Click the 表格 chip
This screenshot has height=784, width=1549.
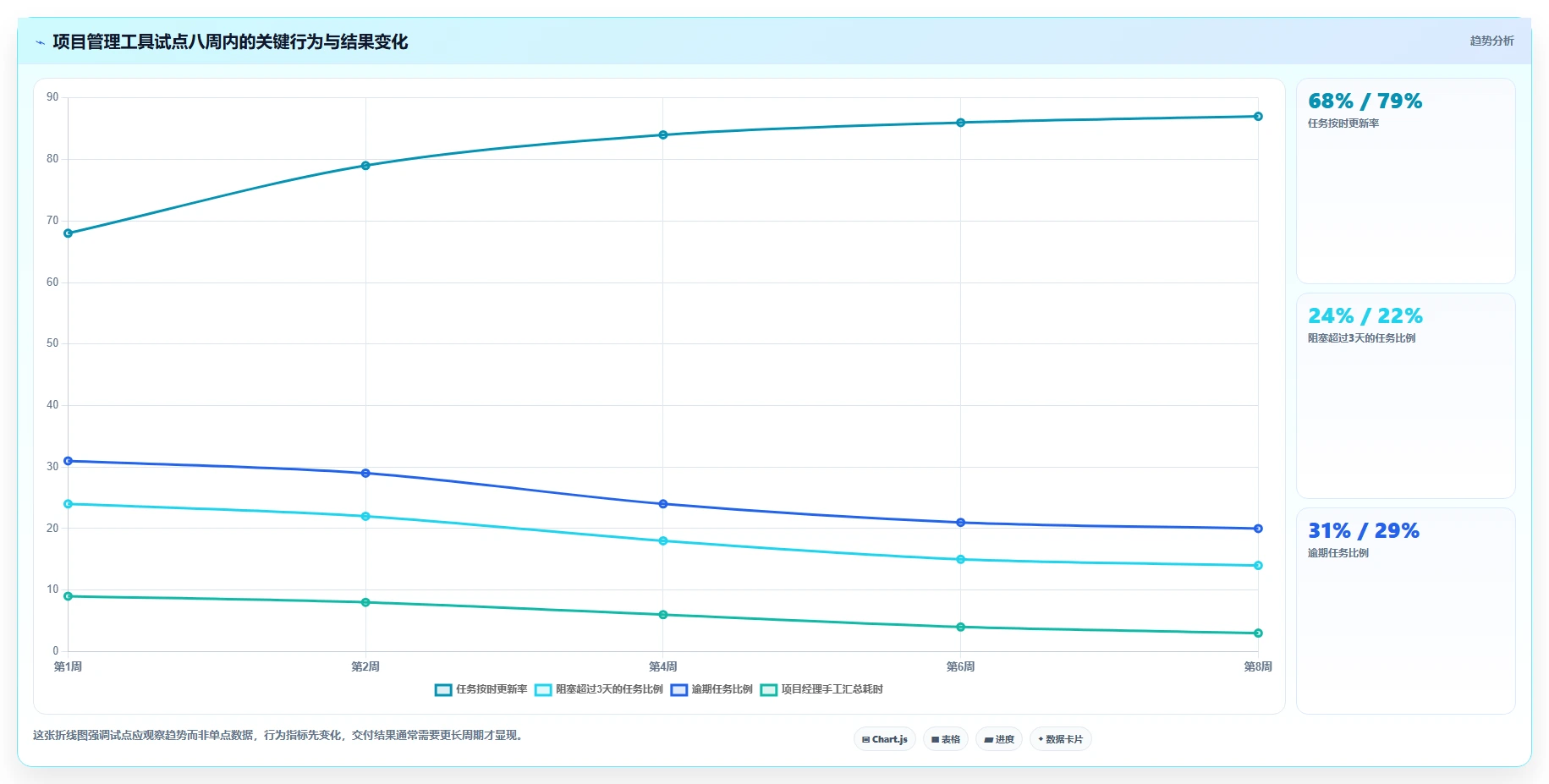[x=946, y=739]
